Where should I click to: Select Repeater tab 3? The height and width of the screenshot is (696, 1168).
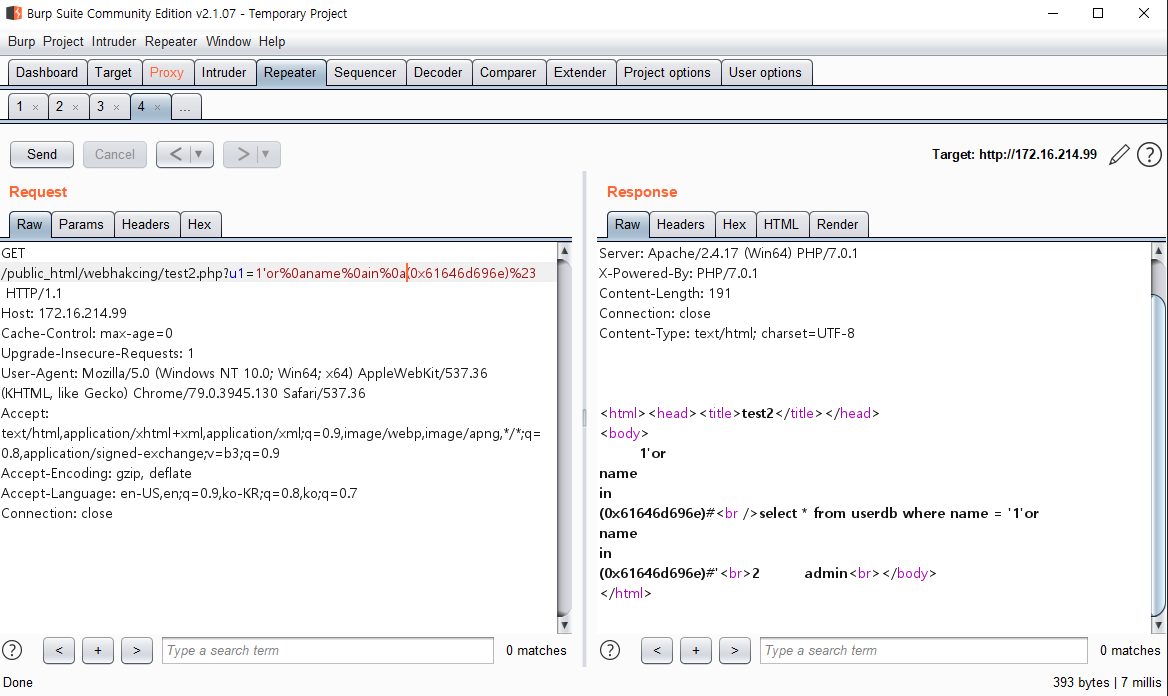point(101,107)
